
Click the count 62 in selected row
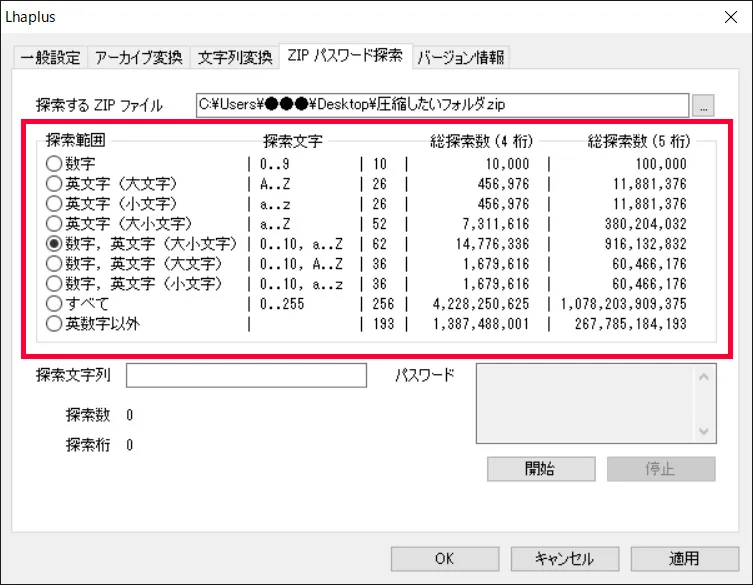(379, 244)
